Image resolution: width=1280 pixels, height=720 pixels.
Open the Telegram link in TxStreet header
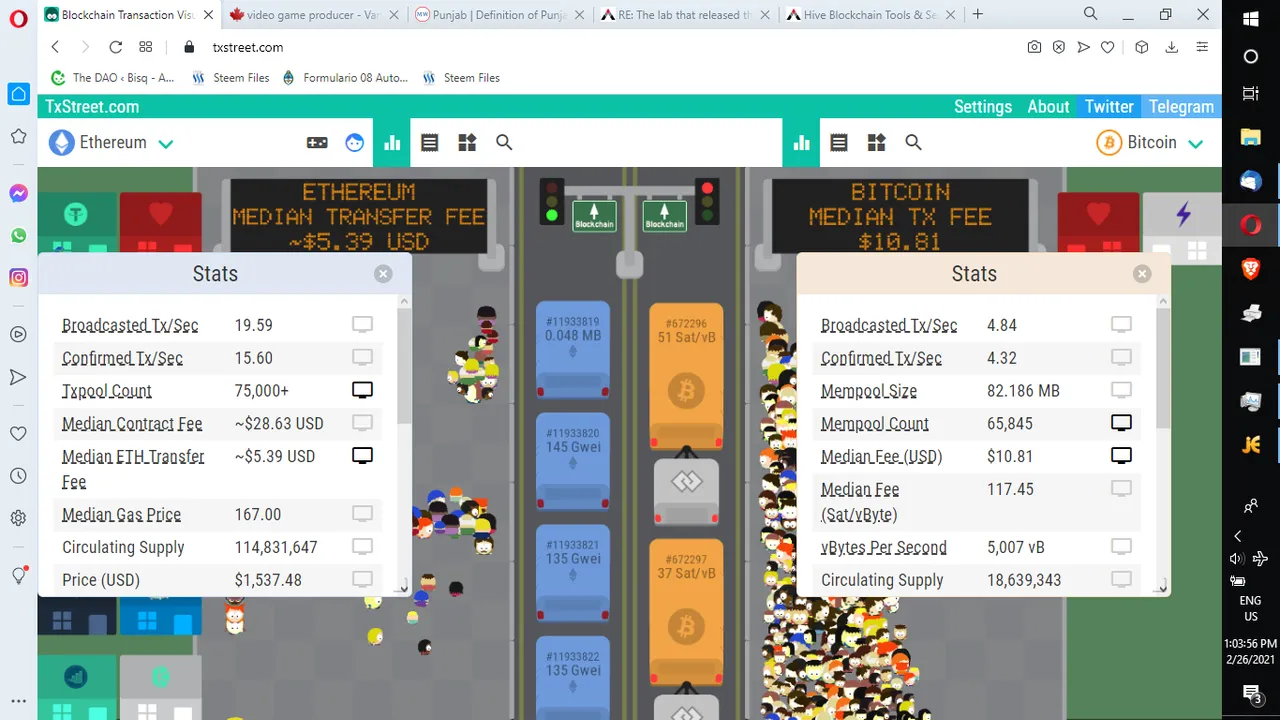click(x=1181, y=107)
